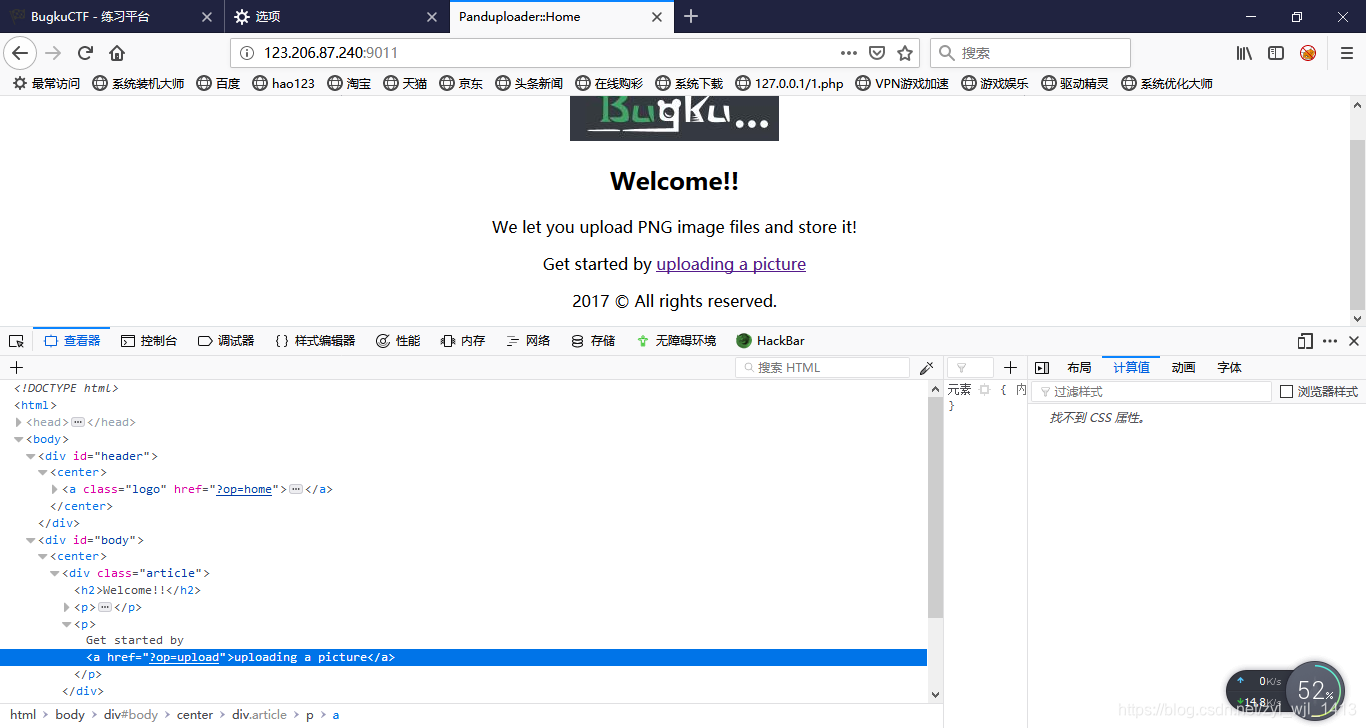Image resolution: width=1366 pixels, height=728 pixels.
Task: Open the hao123 bookmark
Action: tap(284, 83)
